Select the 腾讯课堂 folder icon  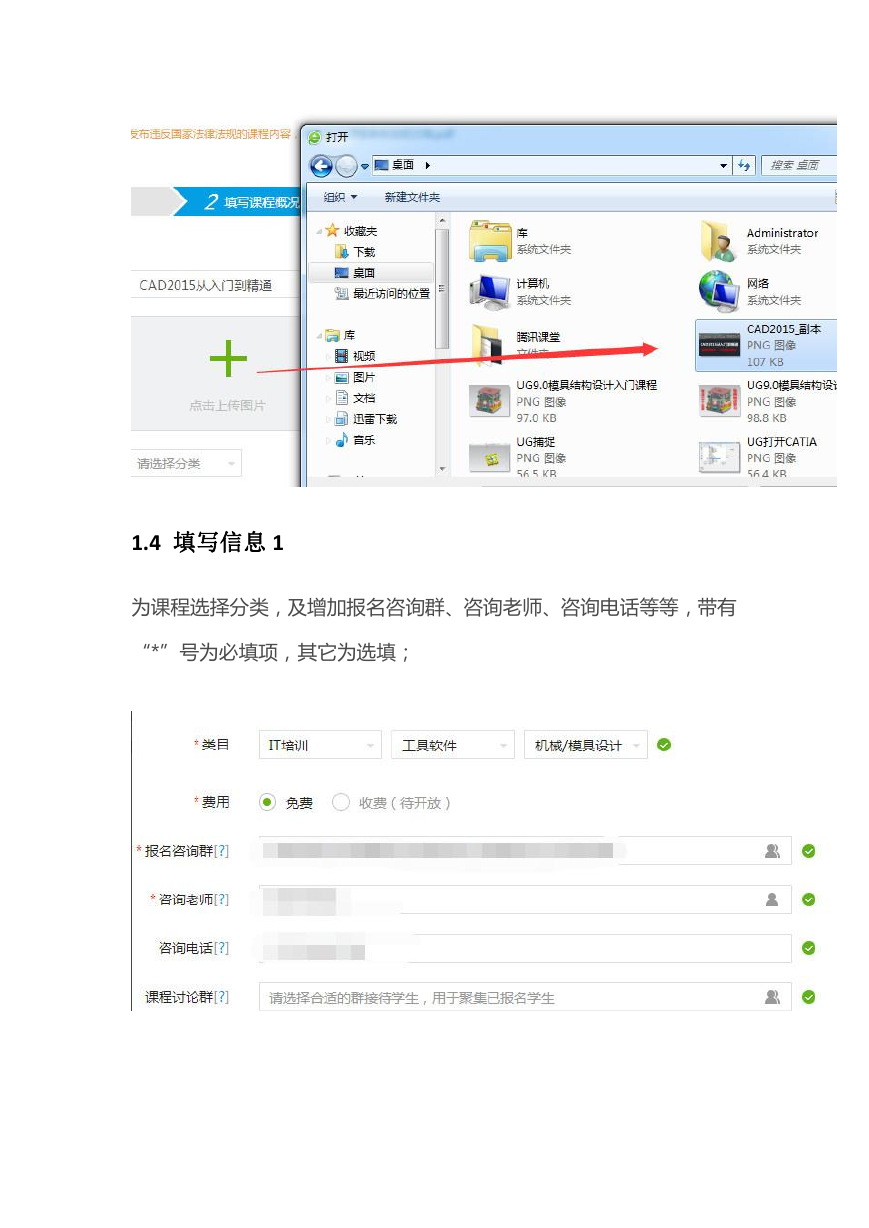point(490,344)
